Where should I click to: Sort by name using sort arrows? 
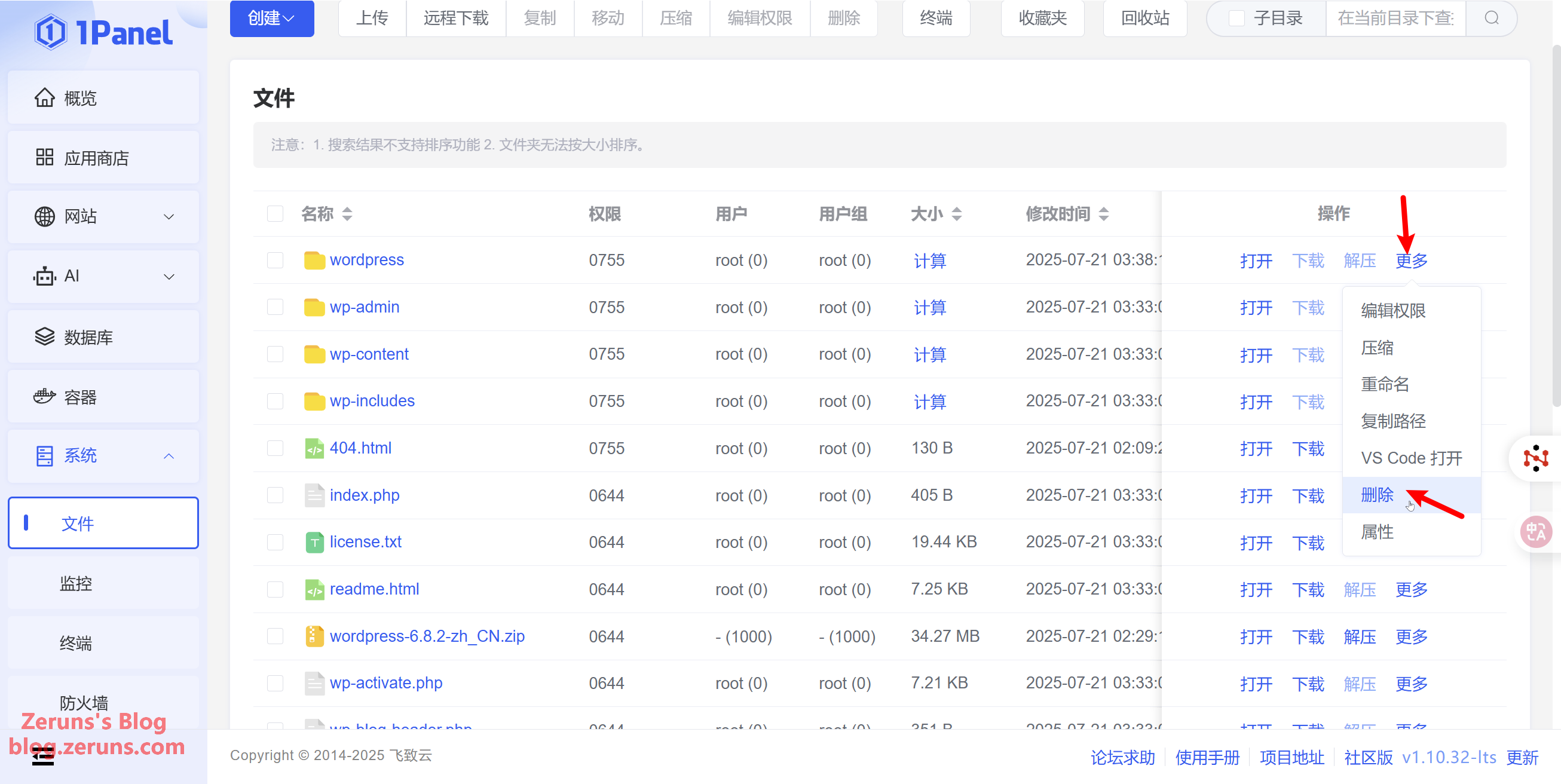[347, 214]
